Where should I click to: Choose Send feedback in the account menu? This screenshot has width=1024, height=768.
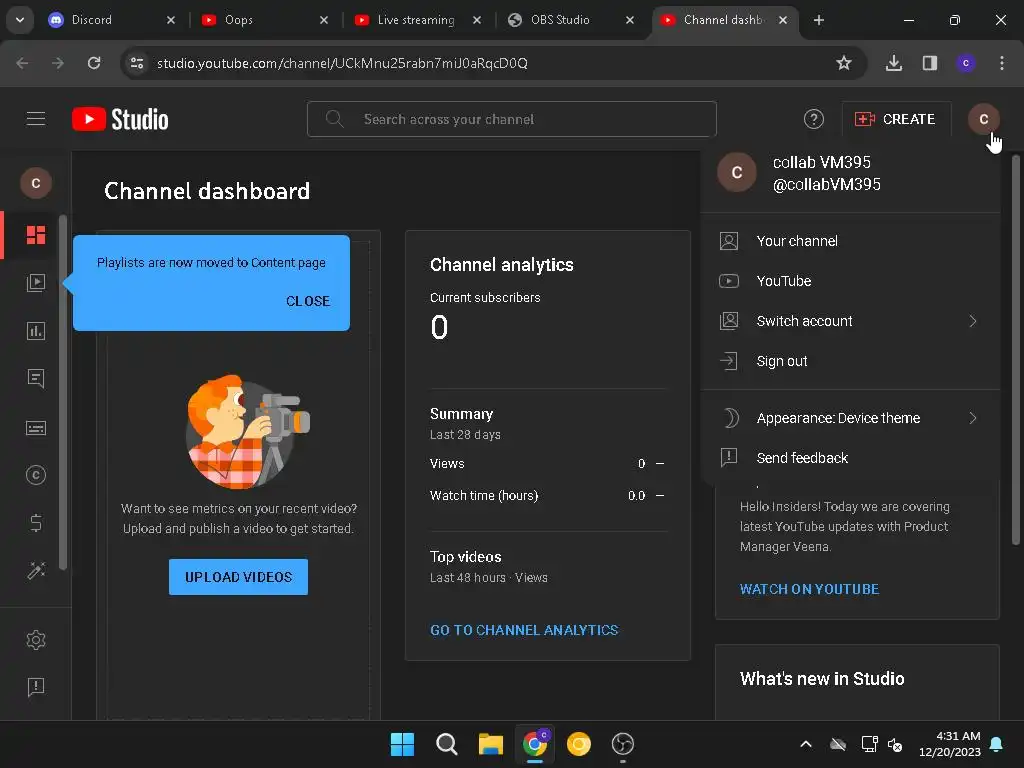click(x=850, y=458)
